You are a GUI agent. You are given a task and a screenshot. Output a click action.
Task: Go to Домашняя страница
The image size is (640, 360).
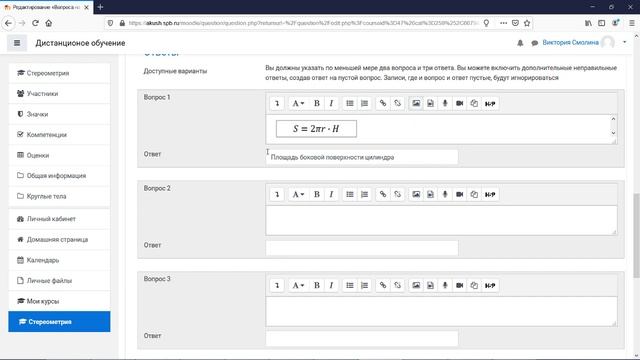coord(59,240)
